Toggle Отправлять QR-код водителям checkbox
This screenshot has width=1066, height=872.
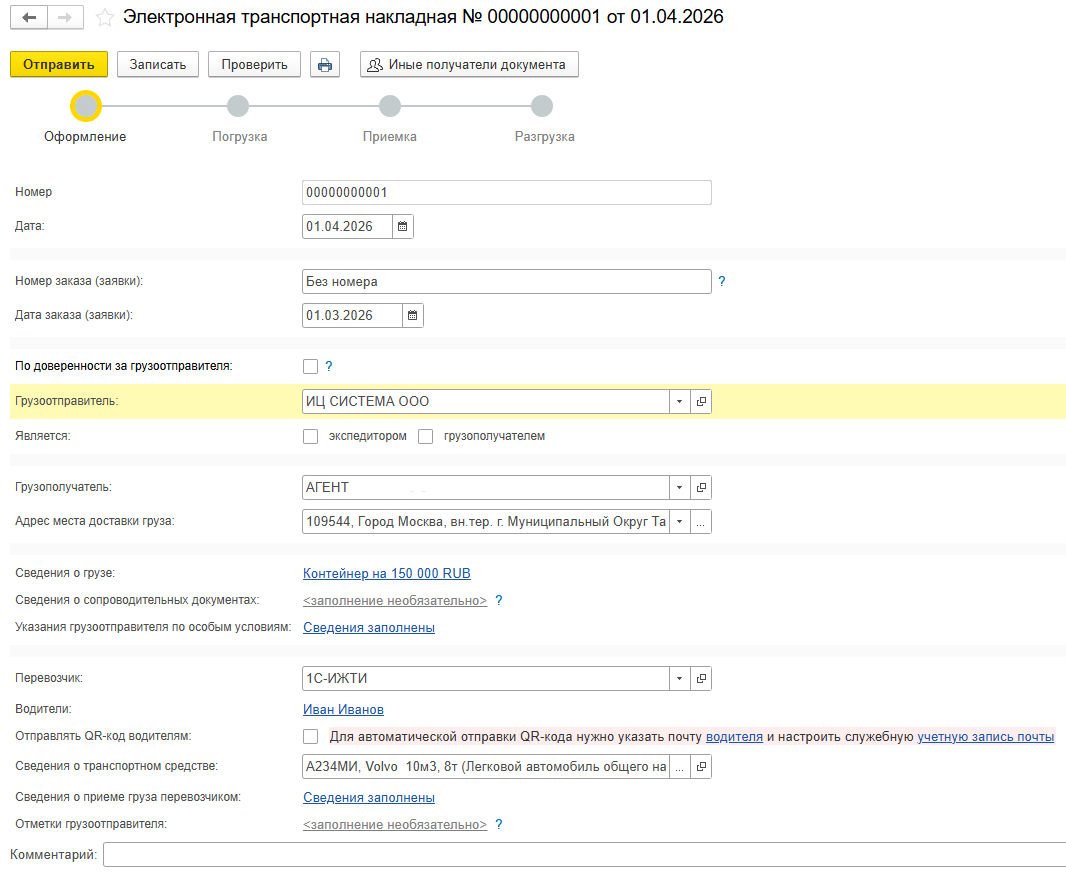[x=310, y=737]
